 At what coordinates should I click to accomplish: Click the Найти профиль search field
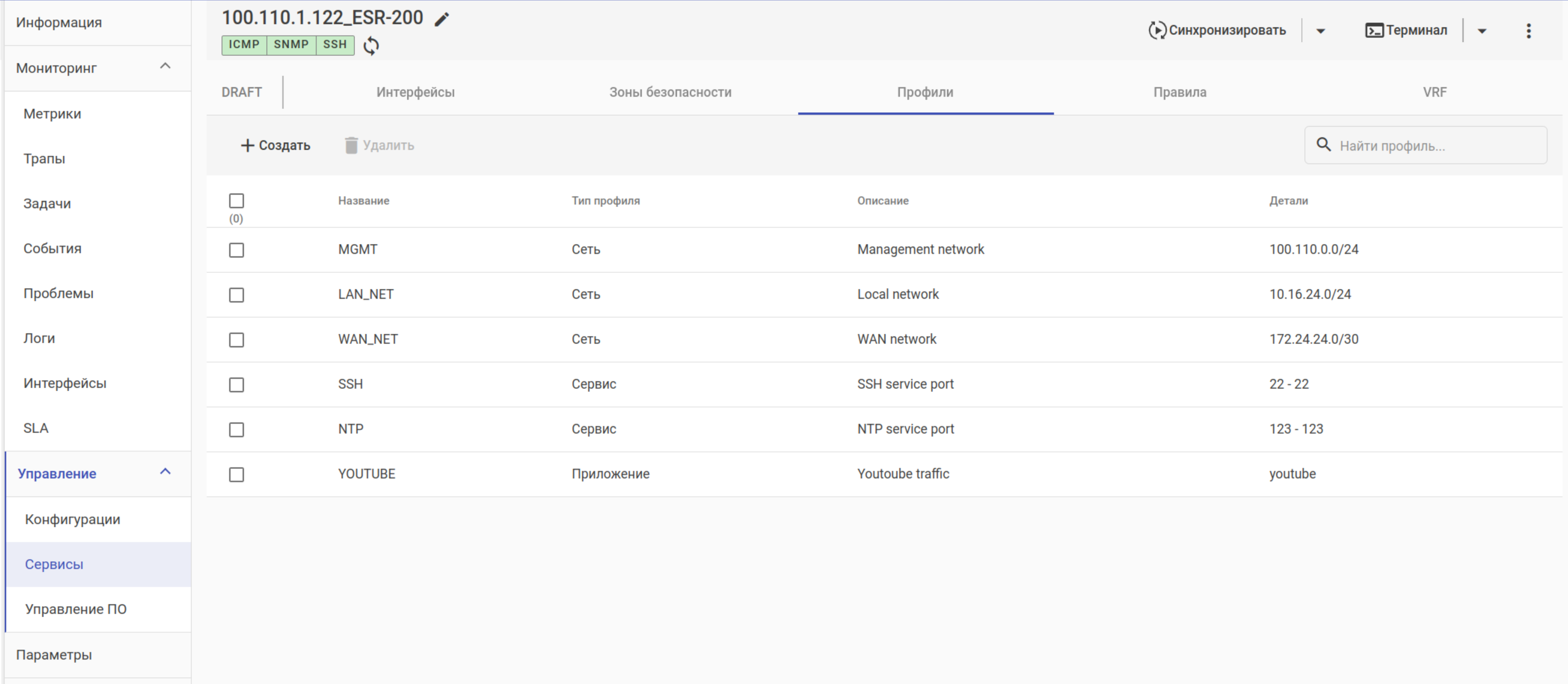click(x=1436, y=146)
